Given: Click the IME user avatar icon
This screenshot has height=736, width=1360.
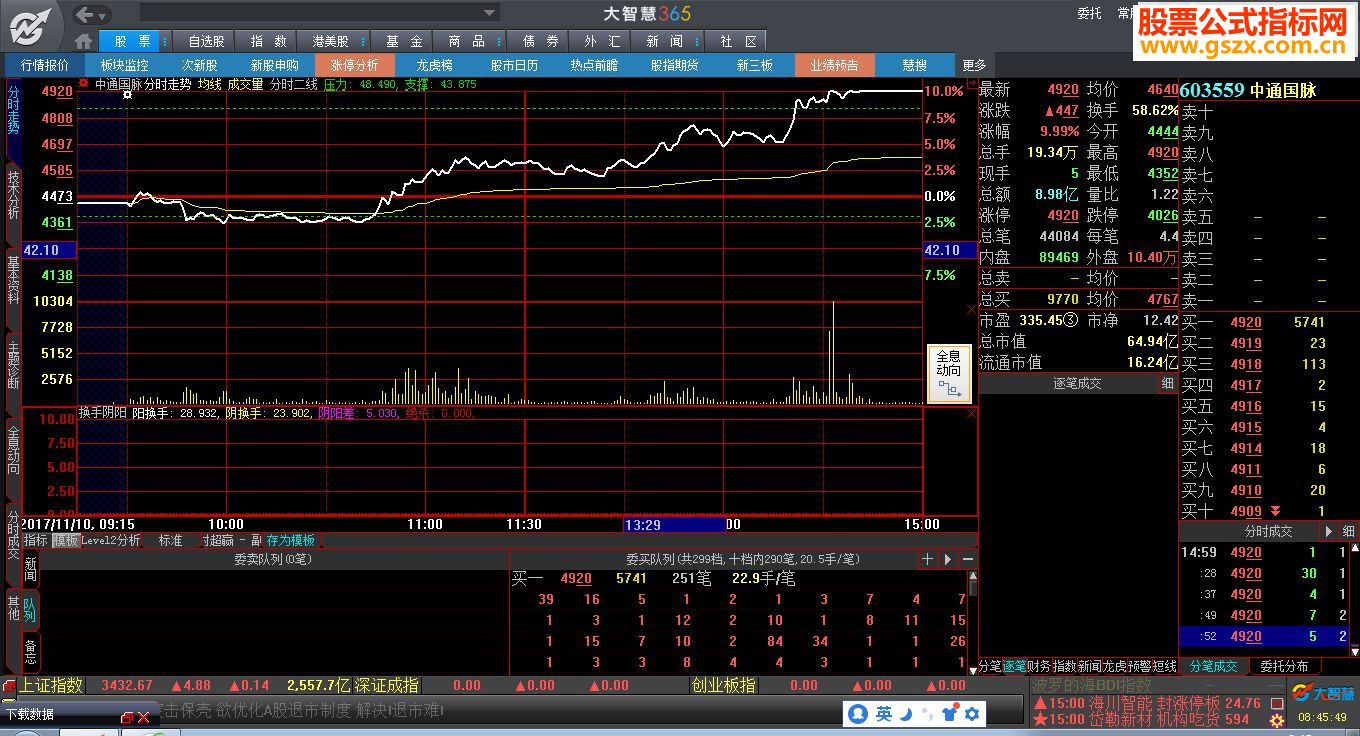Looking at the screenshot, I should (858, 713).
